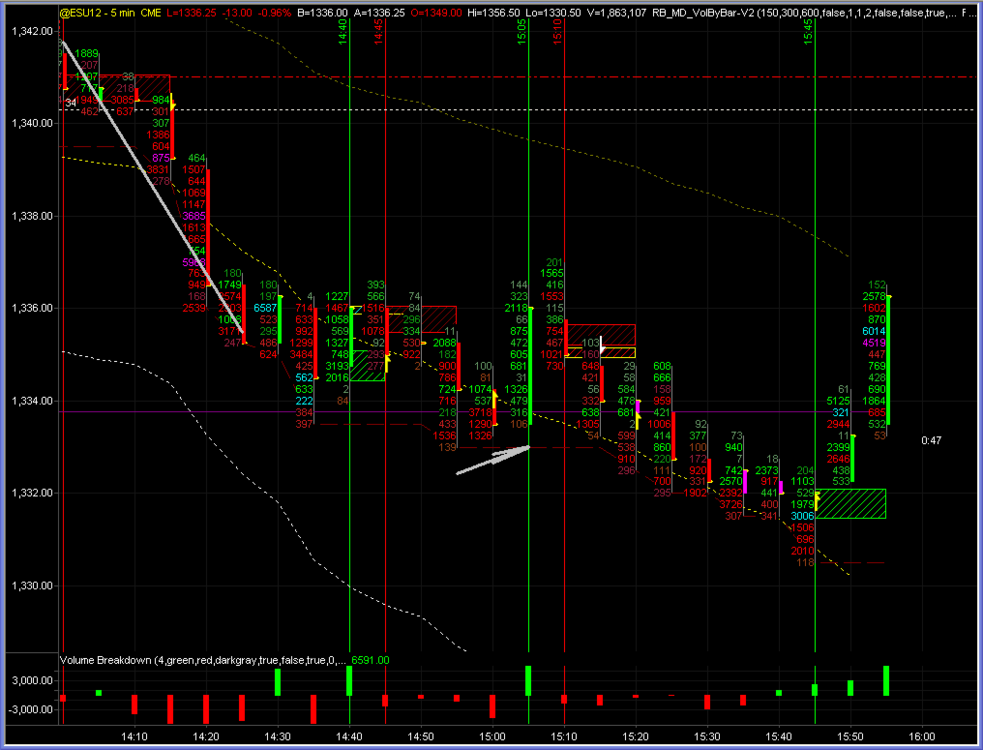Click the 14:20 time axis label
This screenshot has width=983, height=750.
[206, 737]
